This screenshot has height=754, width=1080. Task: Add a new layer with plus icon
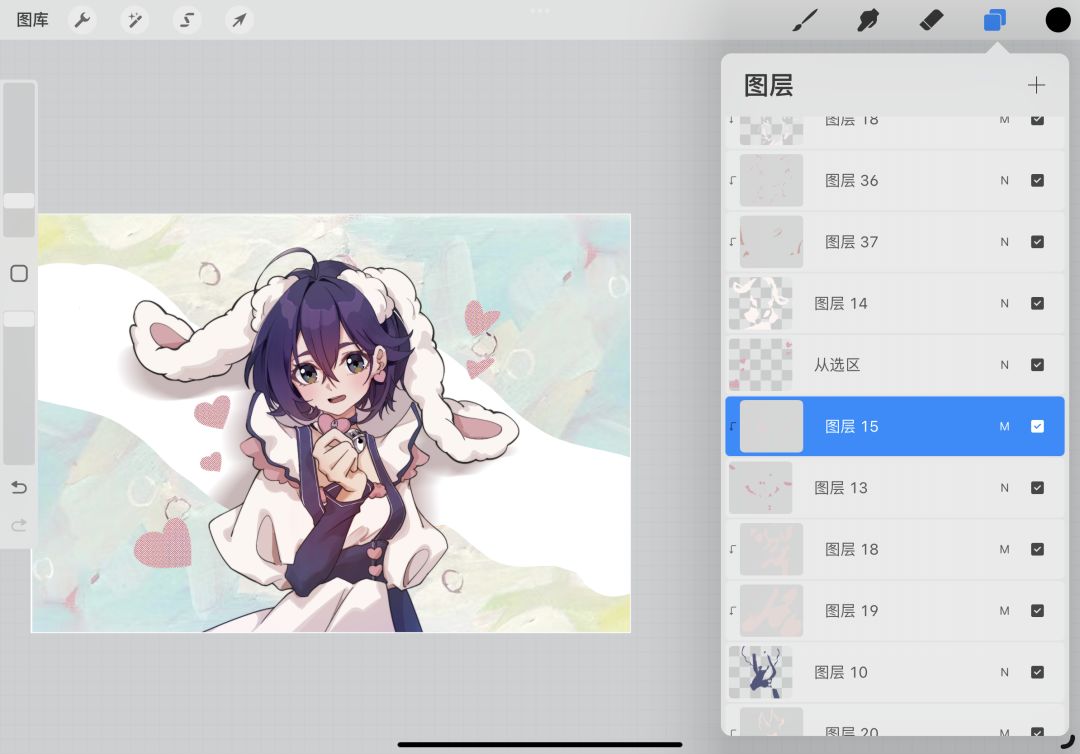click(x=1036, y=85)
